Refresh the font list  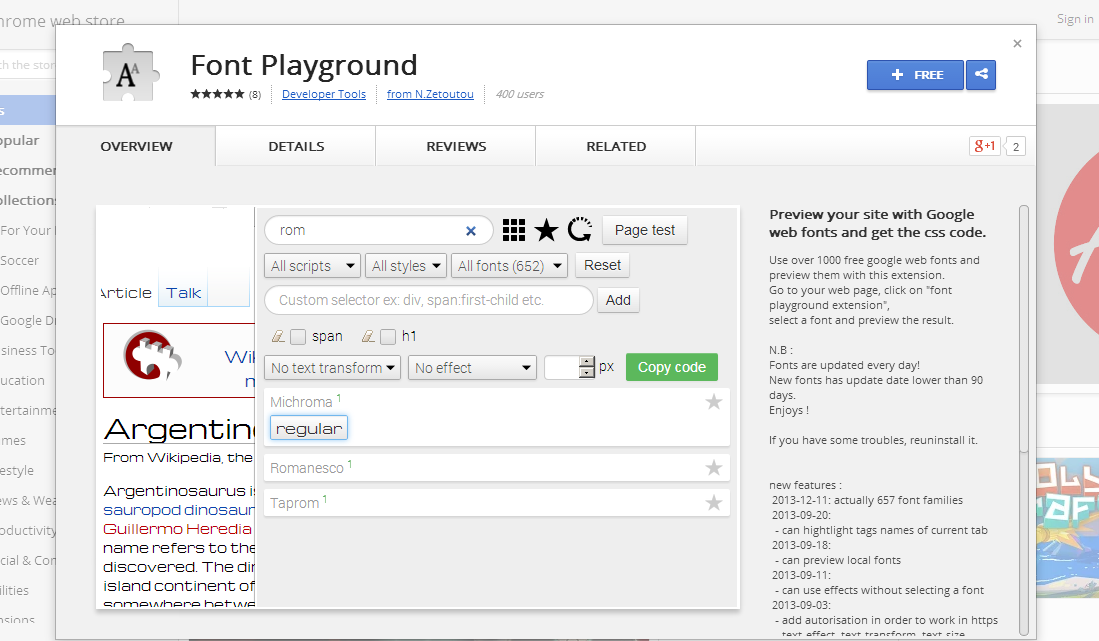click(x=580, y=229)
